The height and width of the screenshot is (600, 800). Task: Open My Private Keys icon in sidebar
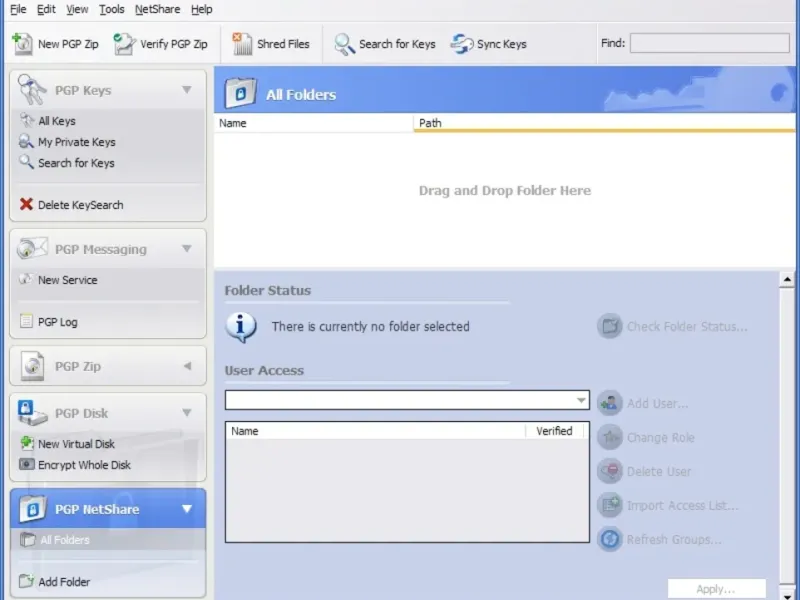(26, 141)
